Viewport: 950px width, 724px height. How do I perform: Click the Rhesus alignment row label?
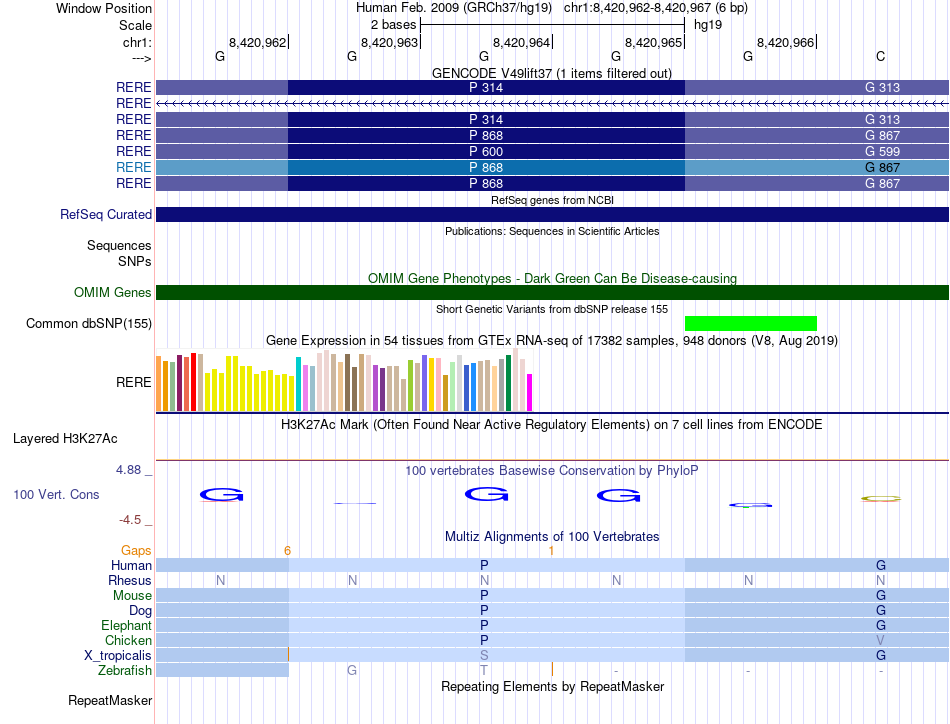pos(130,580)
